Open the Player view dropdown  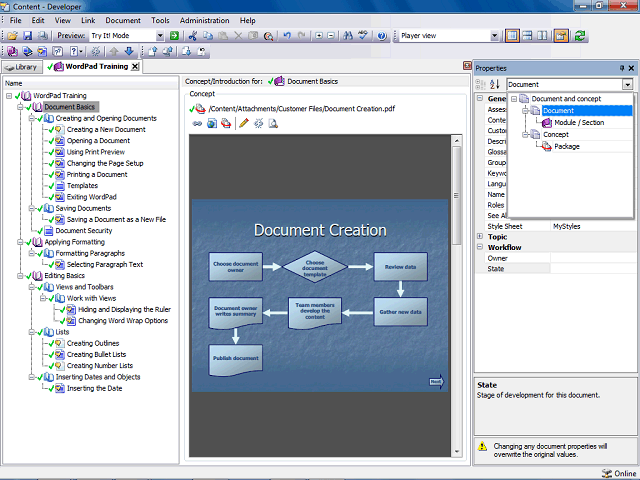point(494,36)
